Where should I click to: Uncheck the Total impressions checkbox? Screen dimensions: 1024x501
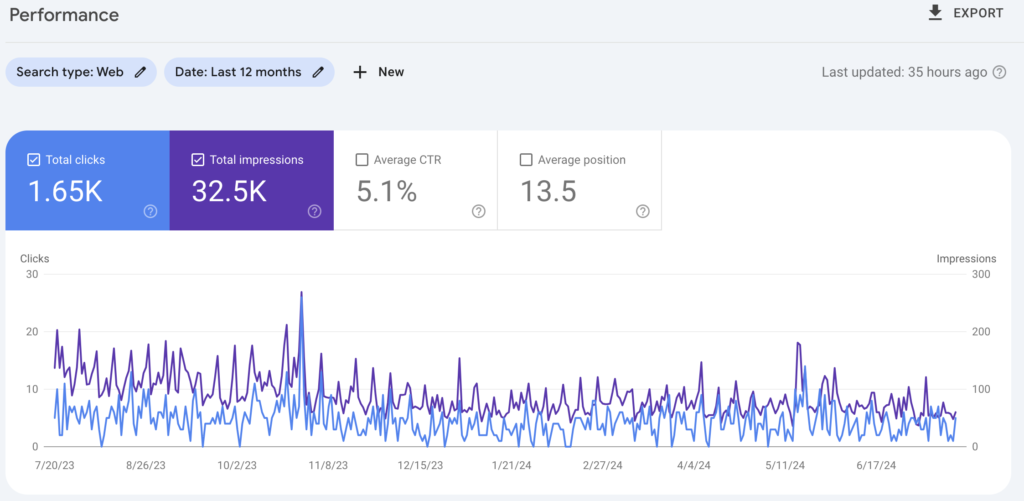pos(198,160)
